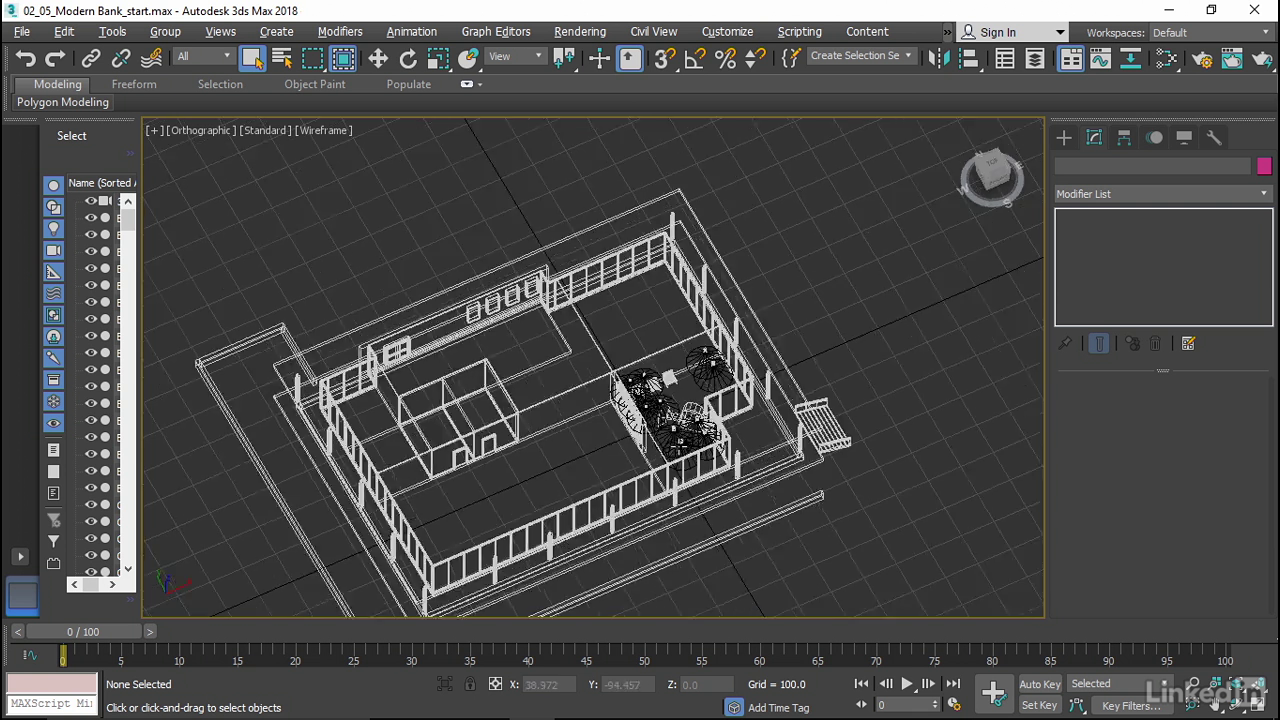Open the Workspaces Default dropdown

pos(1210,33)
